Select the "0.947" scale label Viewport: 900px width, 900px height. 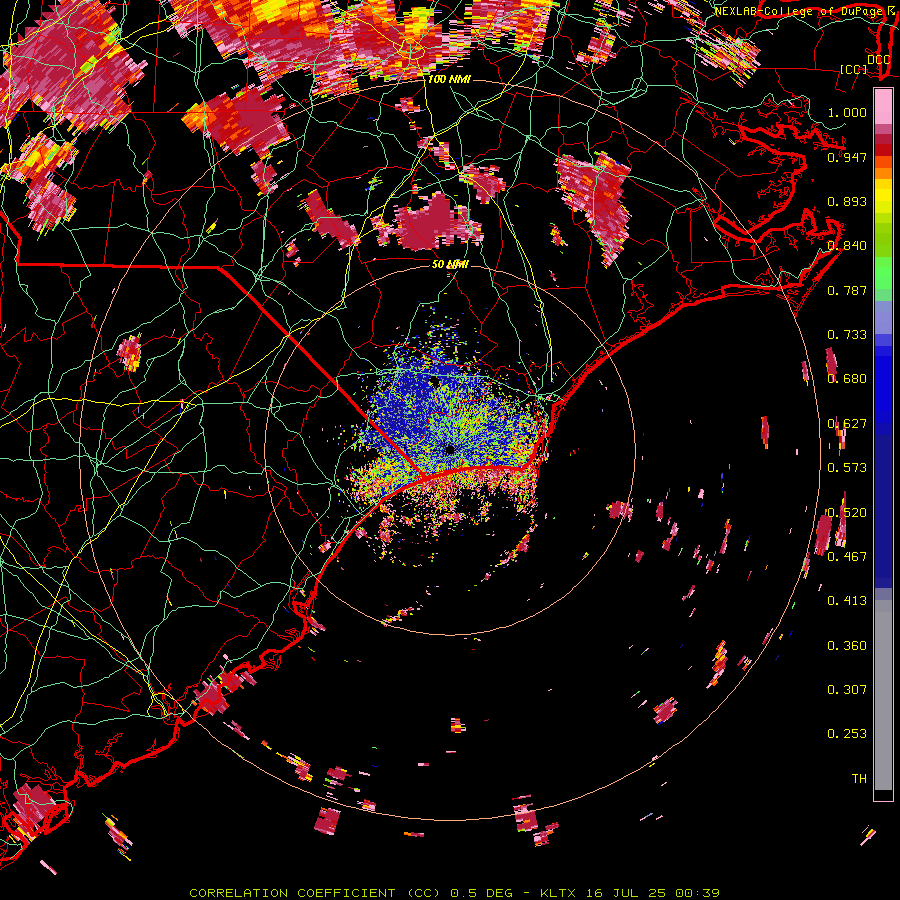[847, 157]
